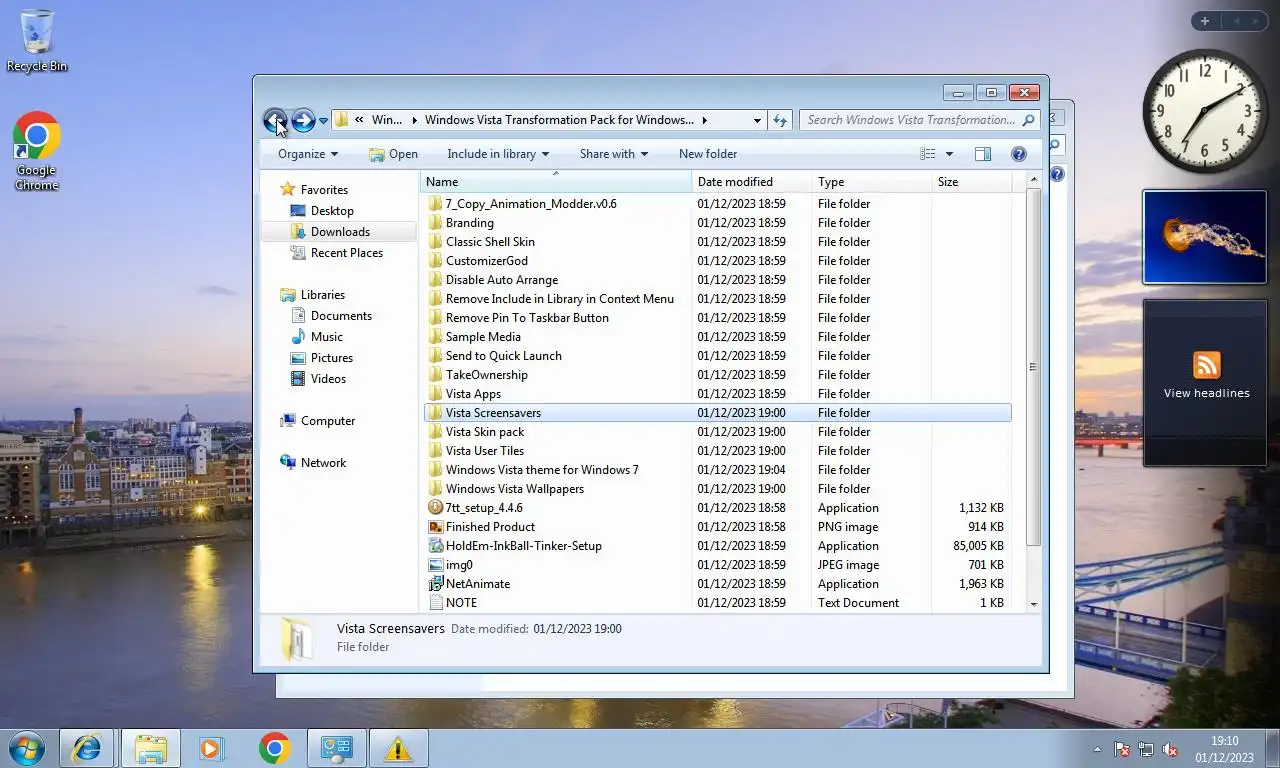Select Libraries in navigation pane
This screenshot has width=1280, height=768.
point(313,295)
